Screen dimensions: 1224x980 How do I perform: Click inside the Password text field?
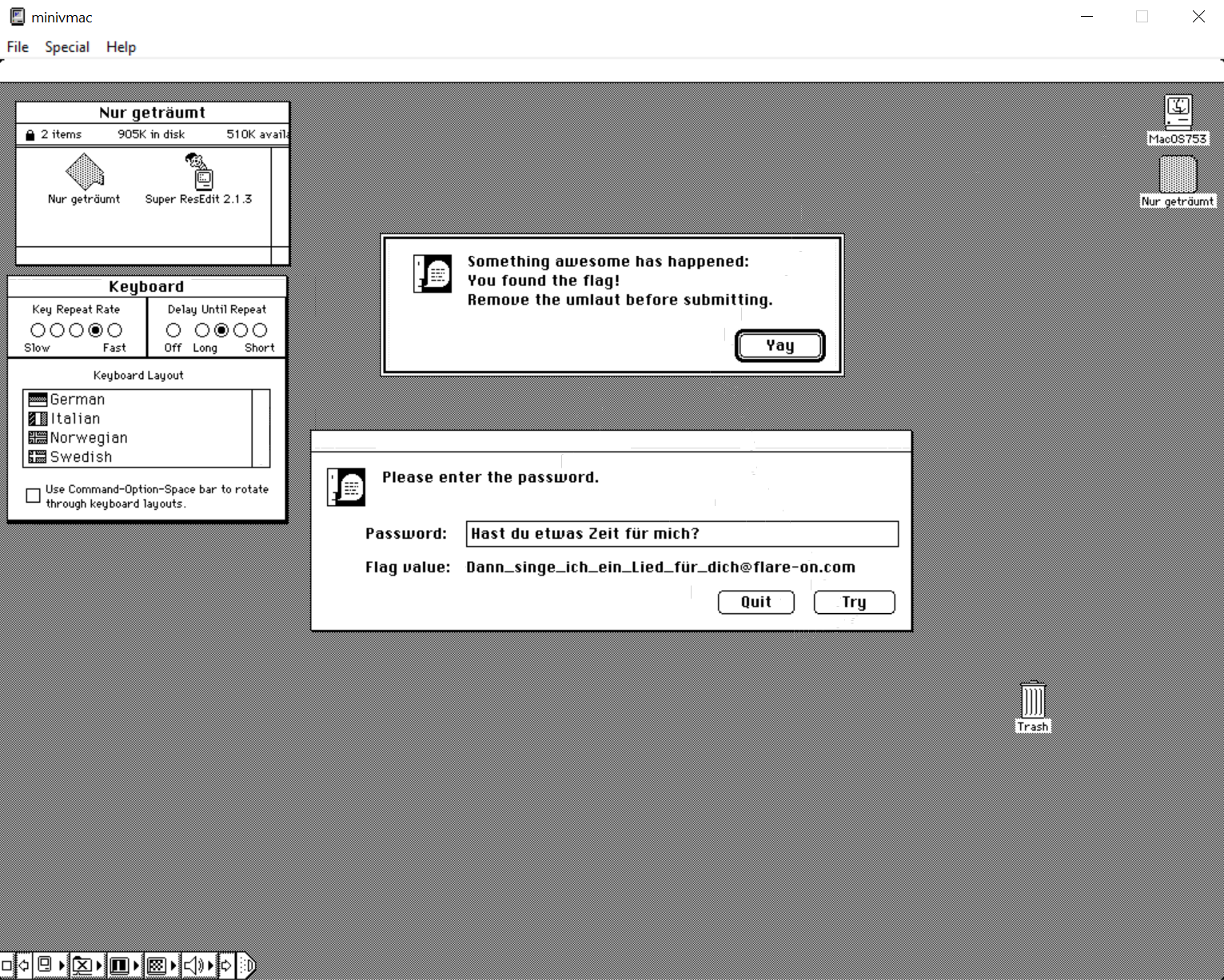682,534
